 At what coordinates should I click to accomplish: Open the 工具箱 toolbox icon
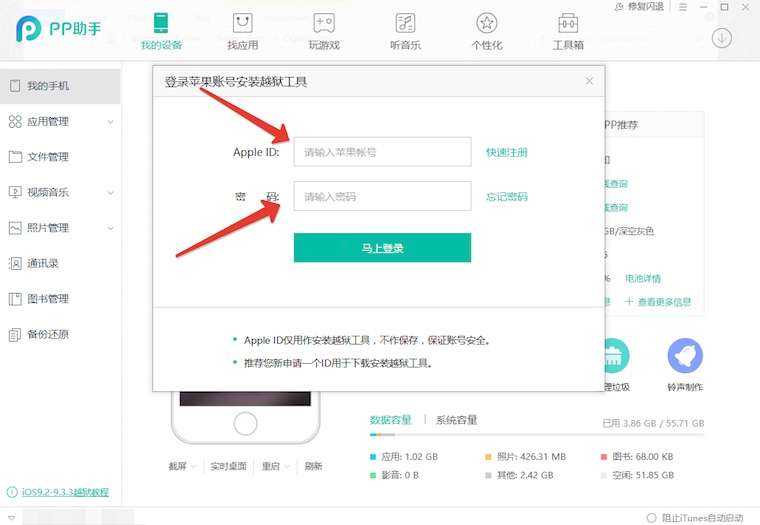[568, 23]
